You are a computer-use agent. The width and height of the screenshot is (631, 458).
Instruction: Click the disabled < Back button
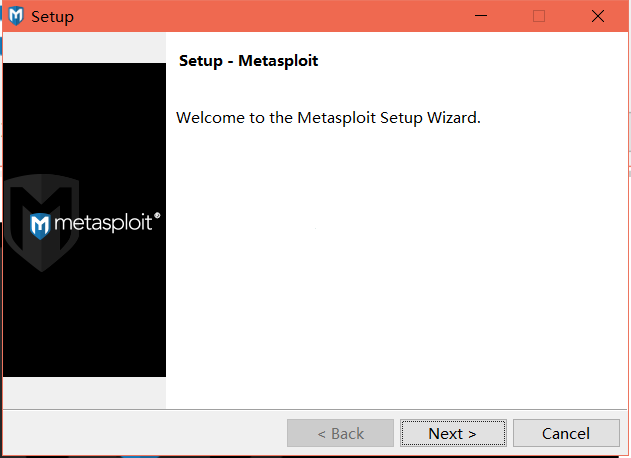[340, 433]
